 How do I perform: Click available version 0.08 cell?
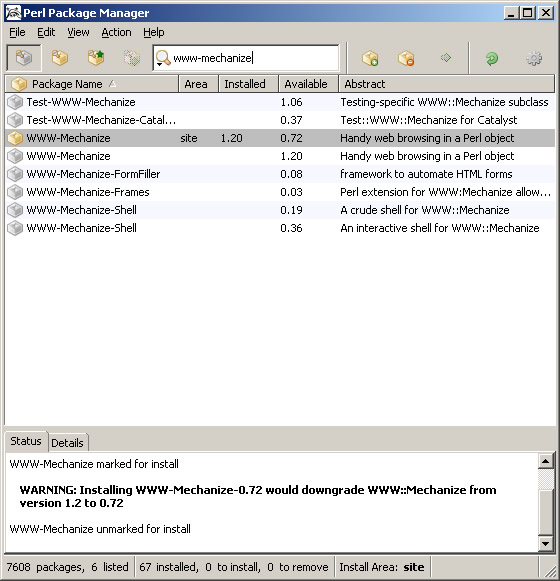click(291, 174)
